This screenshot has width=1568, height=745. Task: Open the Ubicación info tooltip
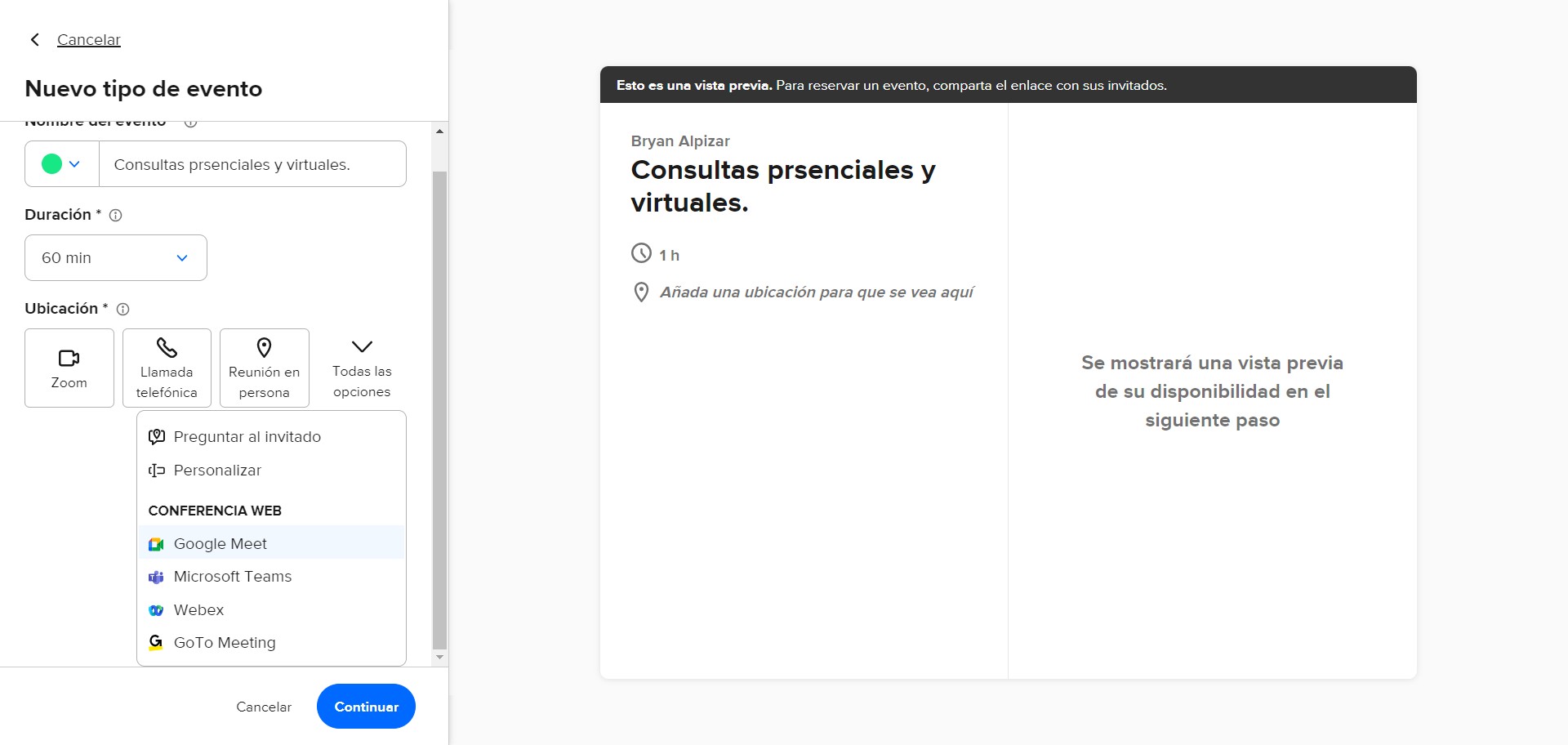pyautogui.click(x=123, y=309)
